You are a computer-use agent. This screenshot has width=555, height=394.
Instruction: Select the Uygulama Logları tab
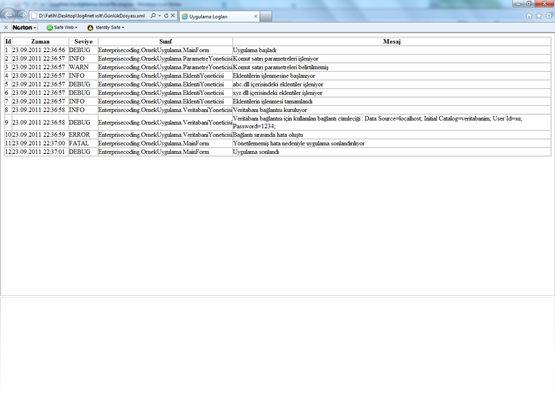click(x=219, y=16)
